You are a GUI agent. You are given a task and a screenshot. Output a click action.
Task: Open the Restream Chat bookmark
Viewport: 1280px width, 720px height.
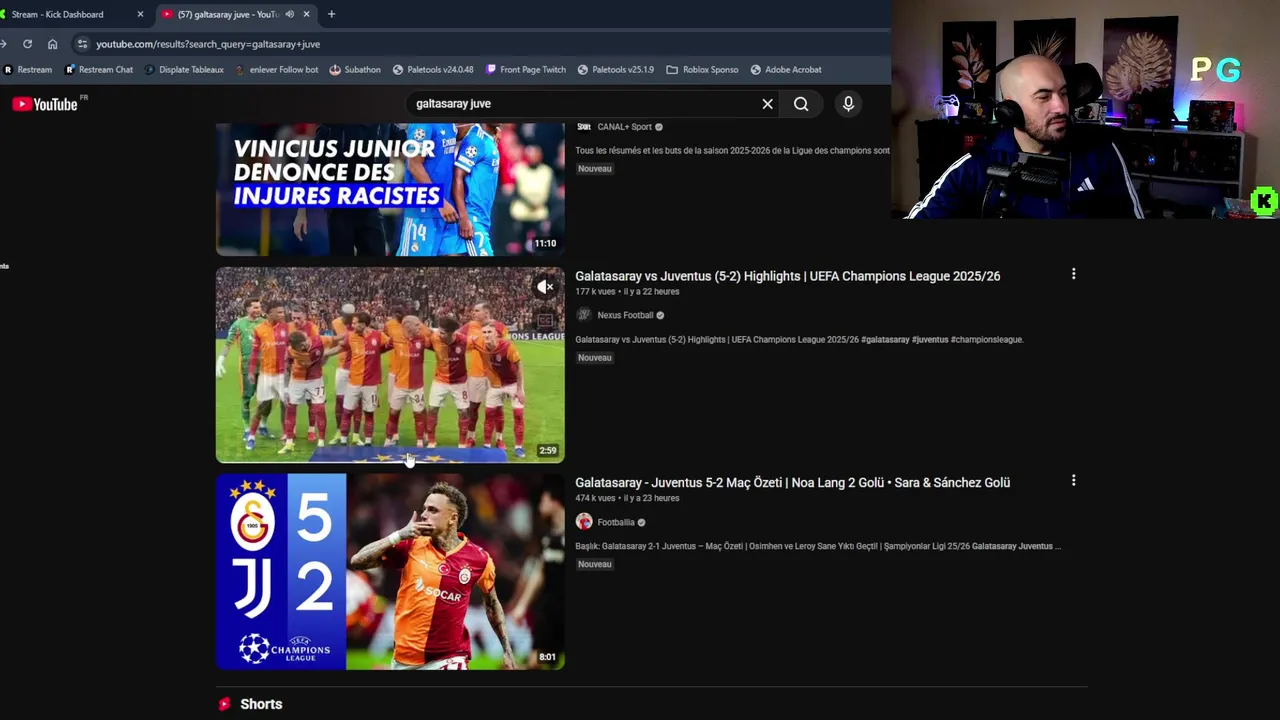tap(99, 70)
